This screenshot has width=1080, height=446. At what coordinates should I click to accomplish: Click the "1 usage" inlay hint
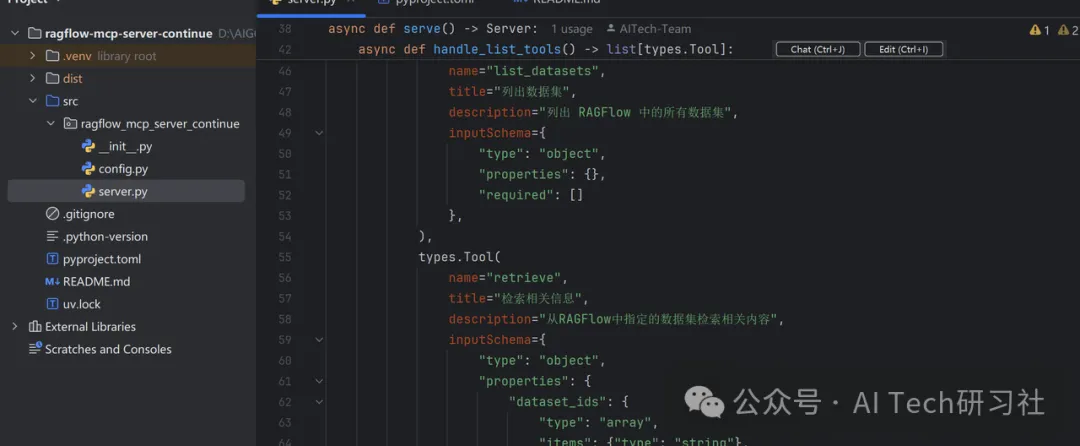click(x=572, y=29)
